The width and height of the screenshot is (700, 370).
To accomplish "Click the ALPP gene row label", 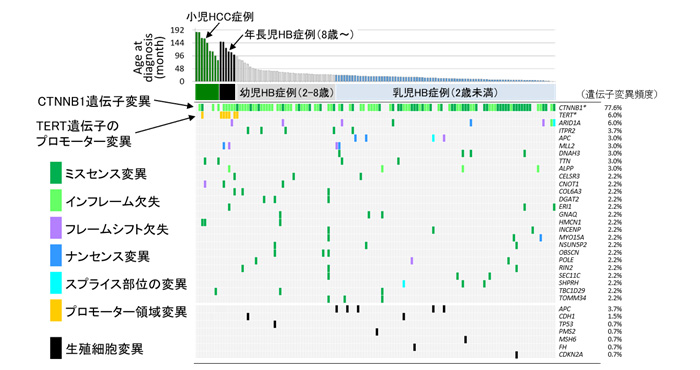I will coord(566,168).
